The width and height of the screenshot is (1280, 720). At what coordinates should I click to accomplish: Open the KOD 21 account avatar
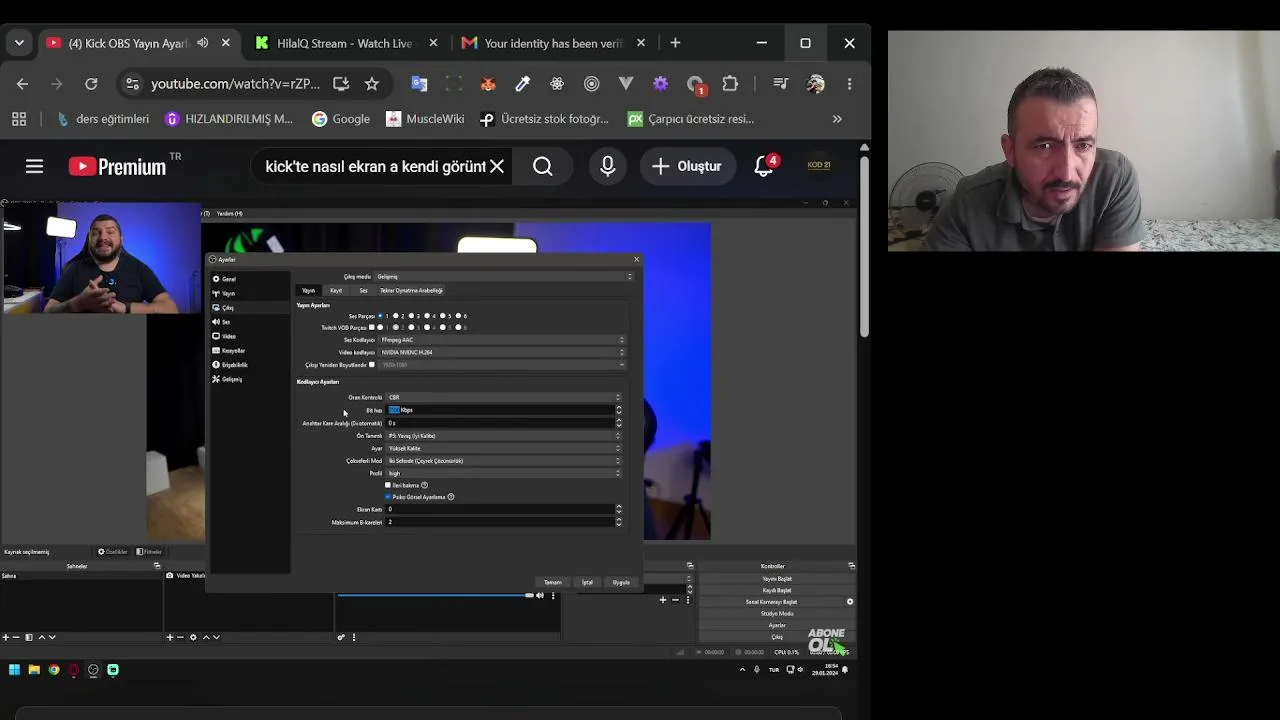[x=819, y=166]
